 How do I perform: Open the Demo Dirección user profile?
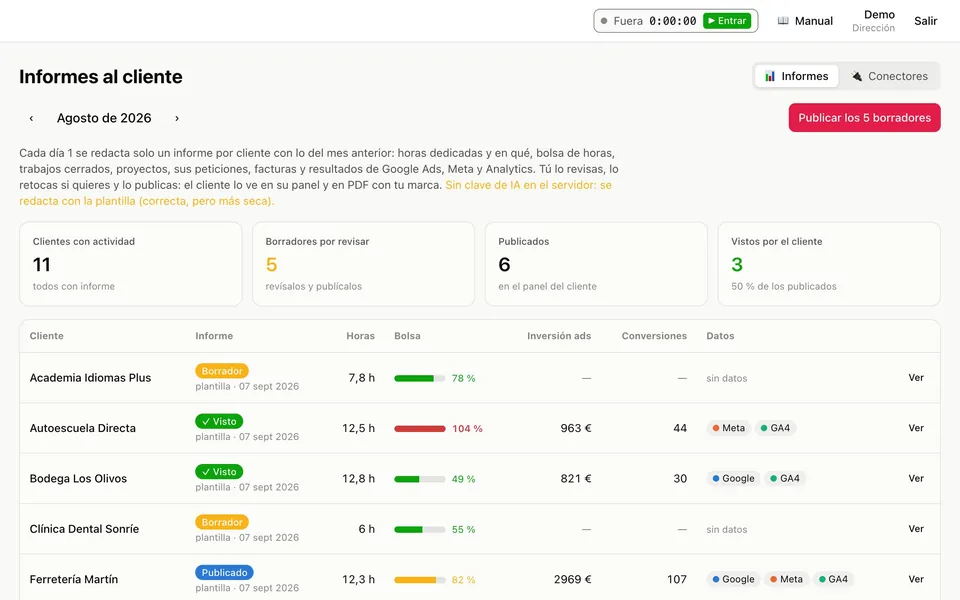click(x=874, y=21)
